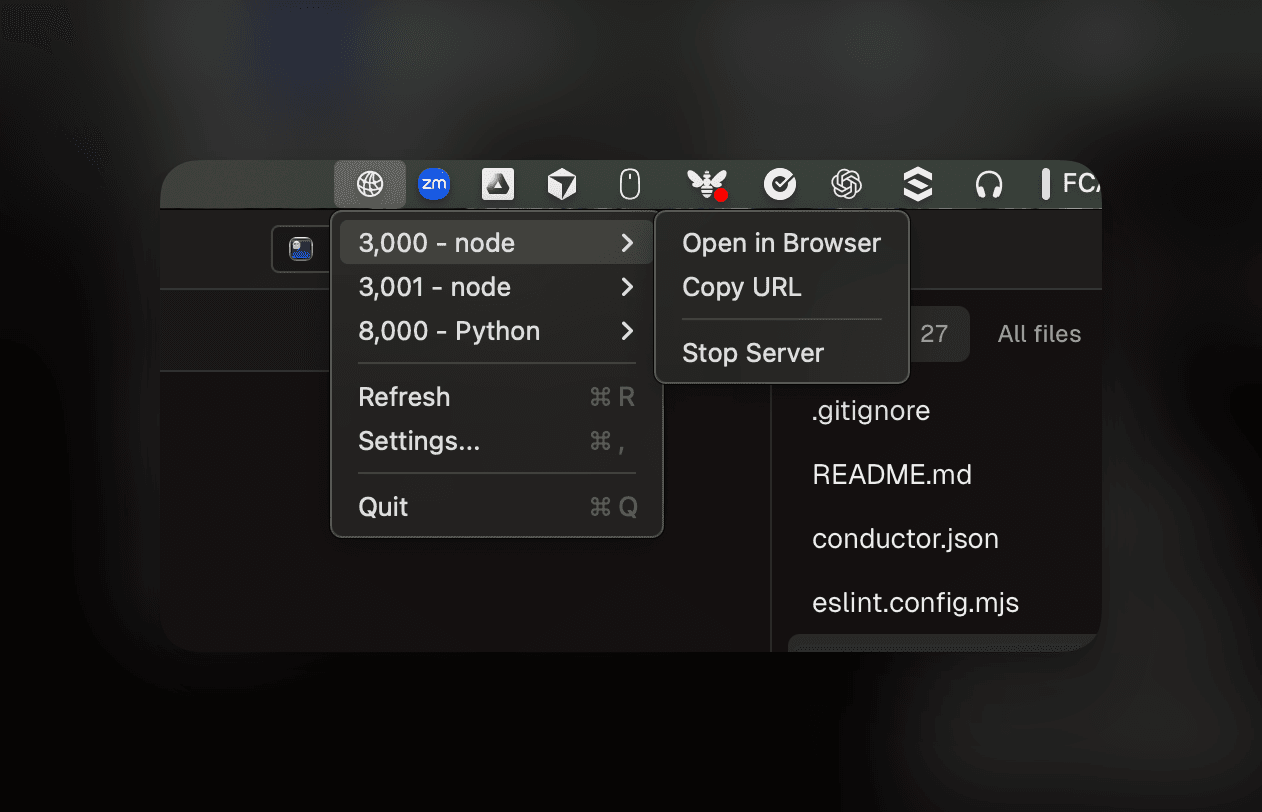This screenshot has height=812, width=1262.
Task: Select Open in Browser from the submenu
Action: pyautogui.click(x=781, y=243)
